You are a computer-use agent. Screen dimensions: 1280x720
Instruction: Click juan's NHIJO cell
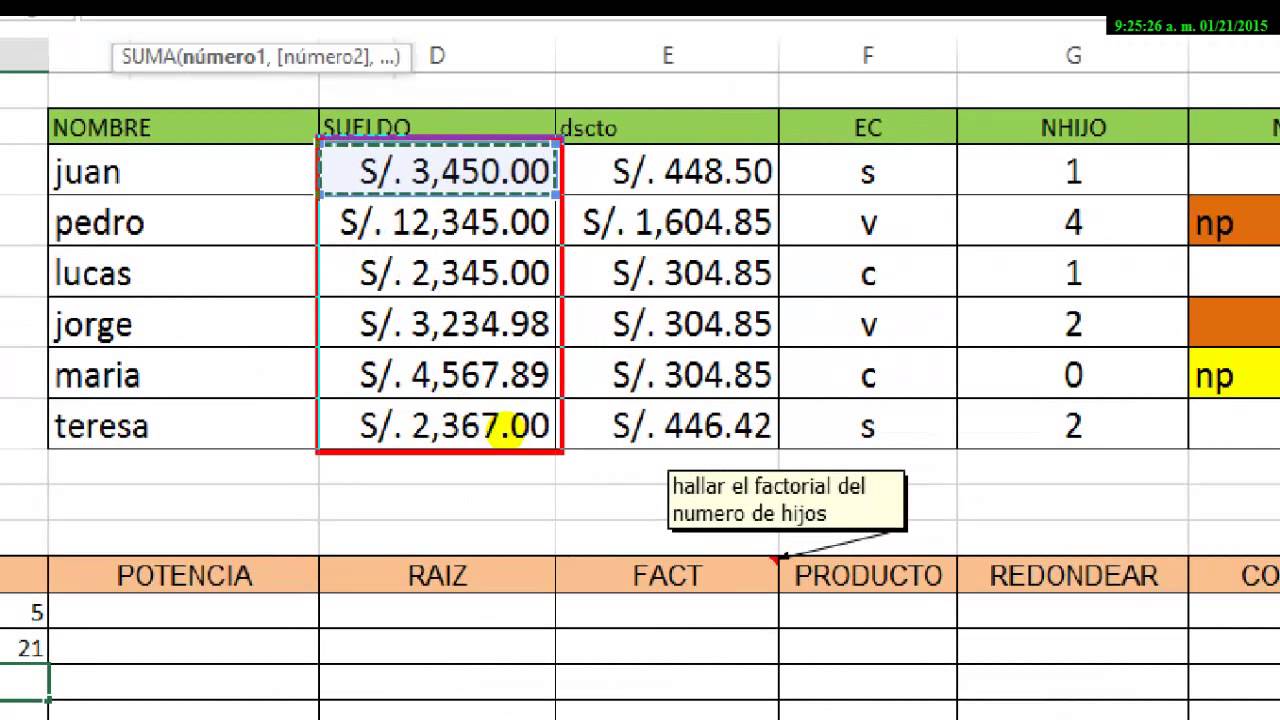point(1073,171)
